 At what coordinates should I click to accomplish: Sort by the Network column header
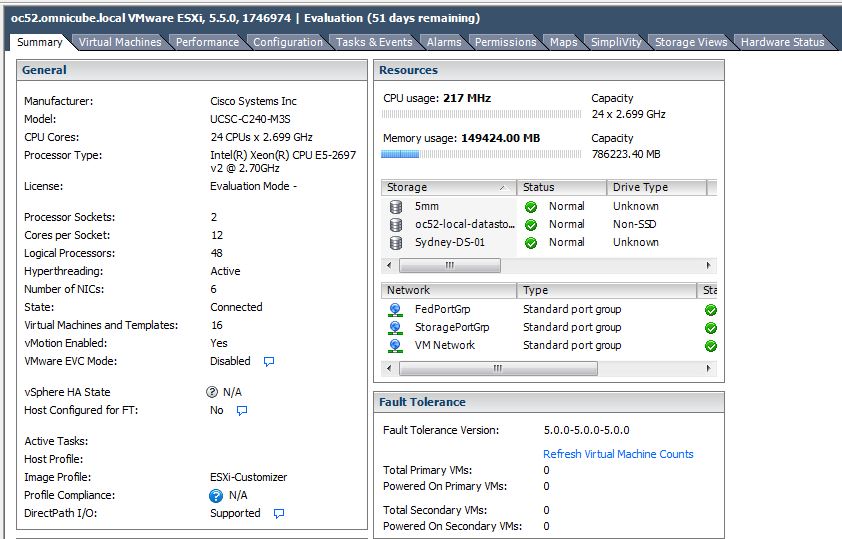point(448,290)
